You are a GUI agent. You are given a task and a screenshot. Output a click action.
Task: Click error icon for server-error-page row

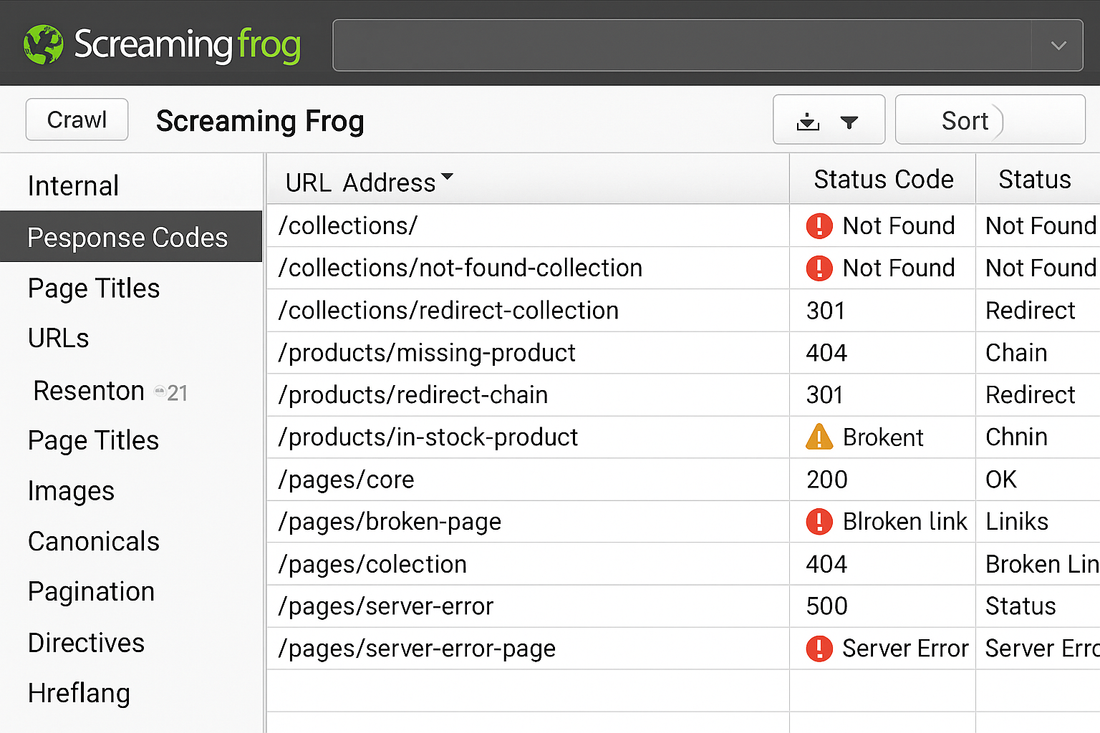(819, 648)
